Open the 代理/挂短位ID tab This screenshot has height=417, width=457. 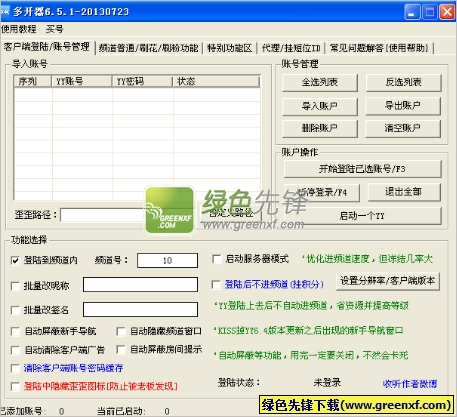pyautogui.click(x=291, y=48)
